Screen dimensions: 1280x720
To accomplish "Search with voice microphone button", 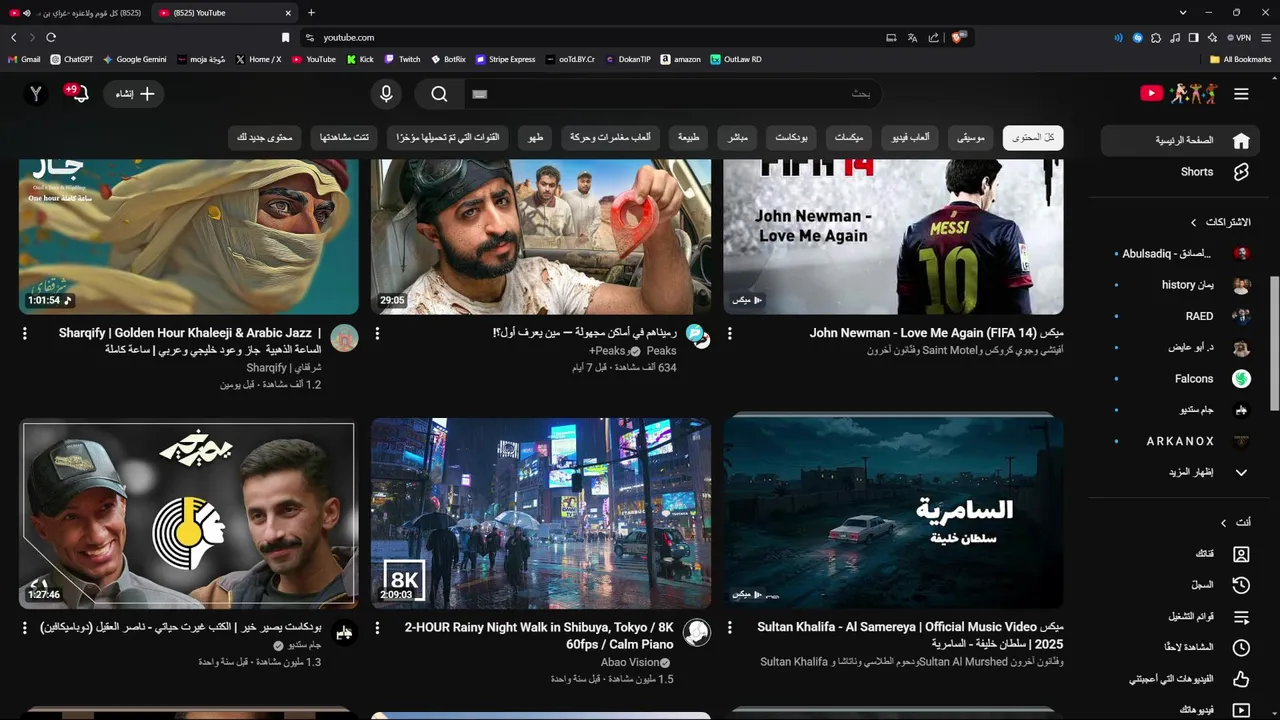I will click(x=386, y=94).
